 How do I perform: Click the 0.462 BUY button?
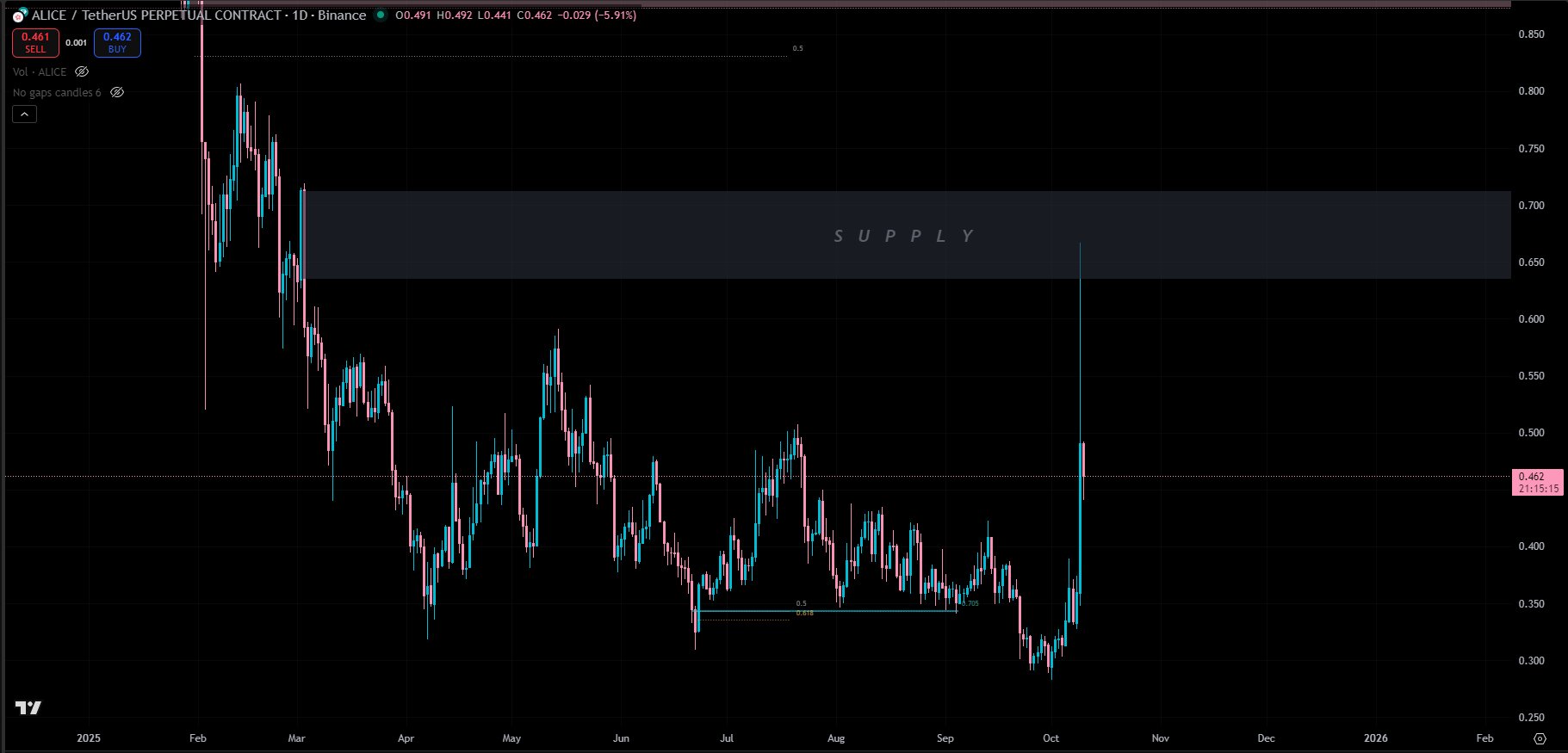117,42
